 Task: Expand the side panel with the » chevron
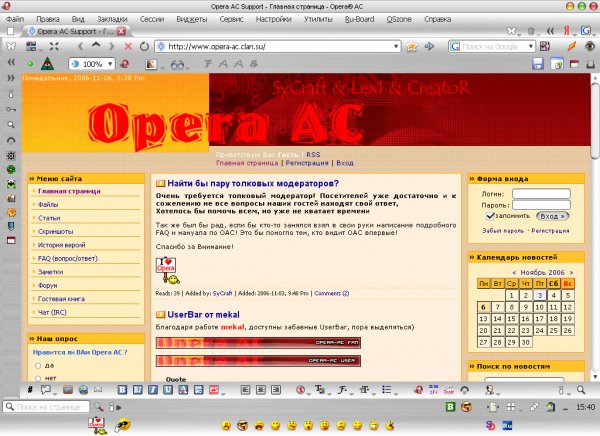[11, 78]
